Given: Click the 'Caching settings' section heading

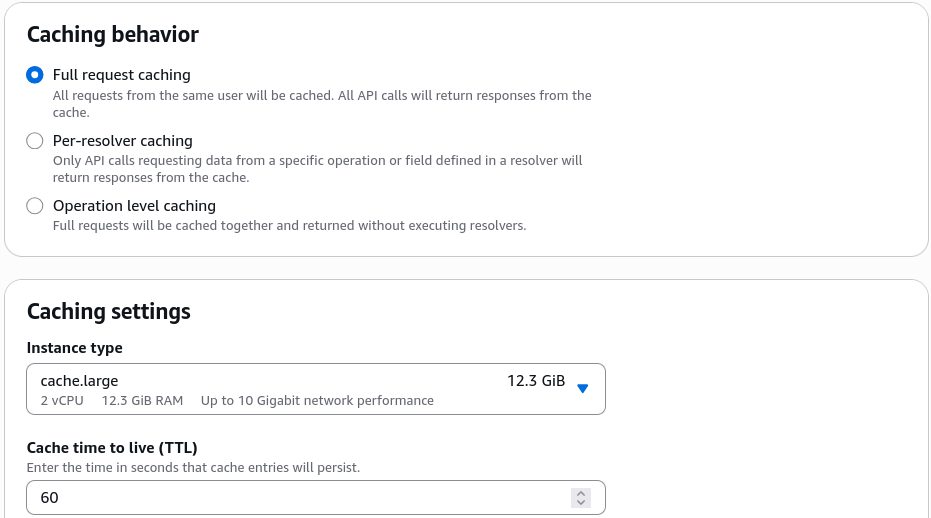Looking at the screenshot, I should [x=109, y=311].
